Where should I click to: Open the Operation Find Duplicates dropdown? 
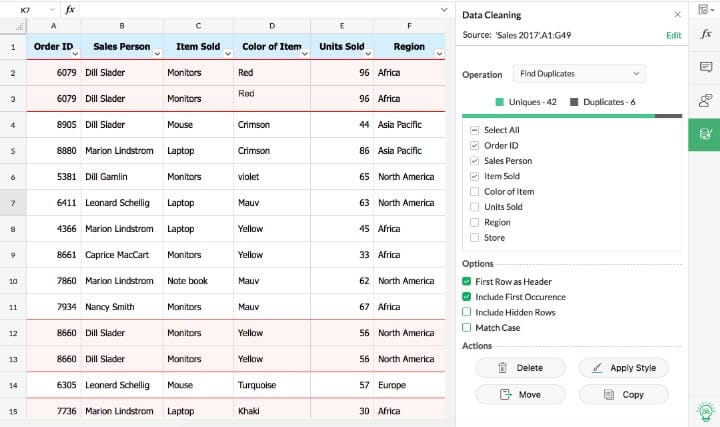579,73
